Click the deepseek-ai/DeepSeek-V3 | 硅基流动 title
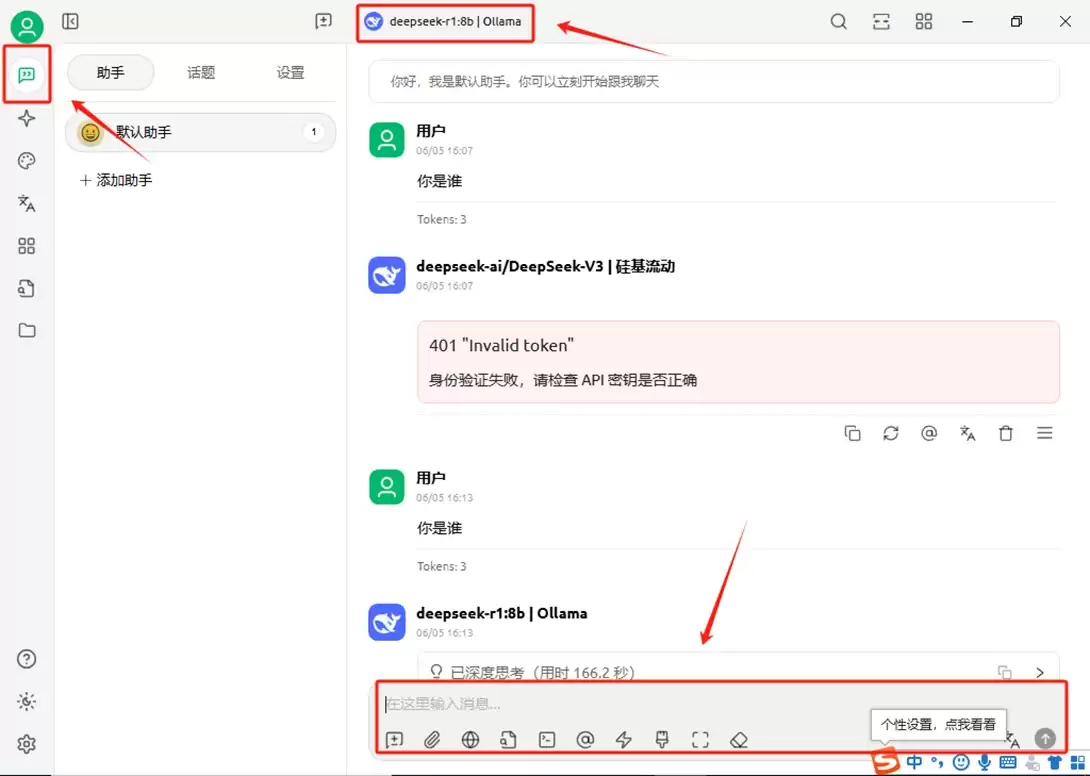Viewport: 1090px width, 776px height. coord(545,266)
